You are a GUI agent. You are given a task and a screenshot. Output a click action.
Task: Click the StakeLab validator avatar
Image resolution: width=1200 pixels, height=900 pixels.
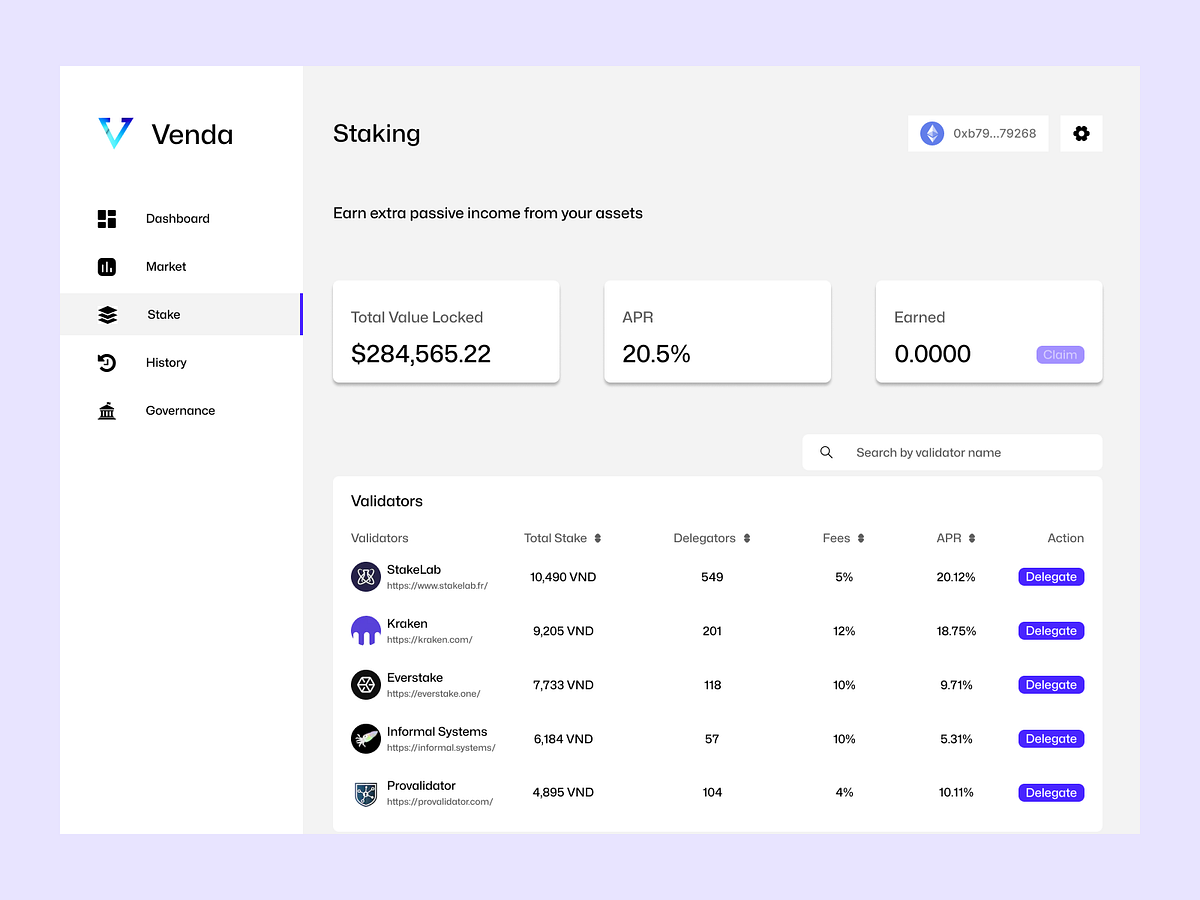coord(365,576)
